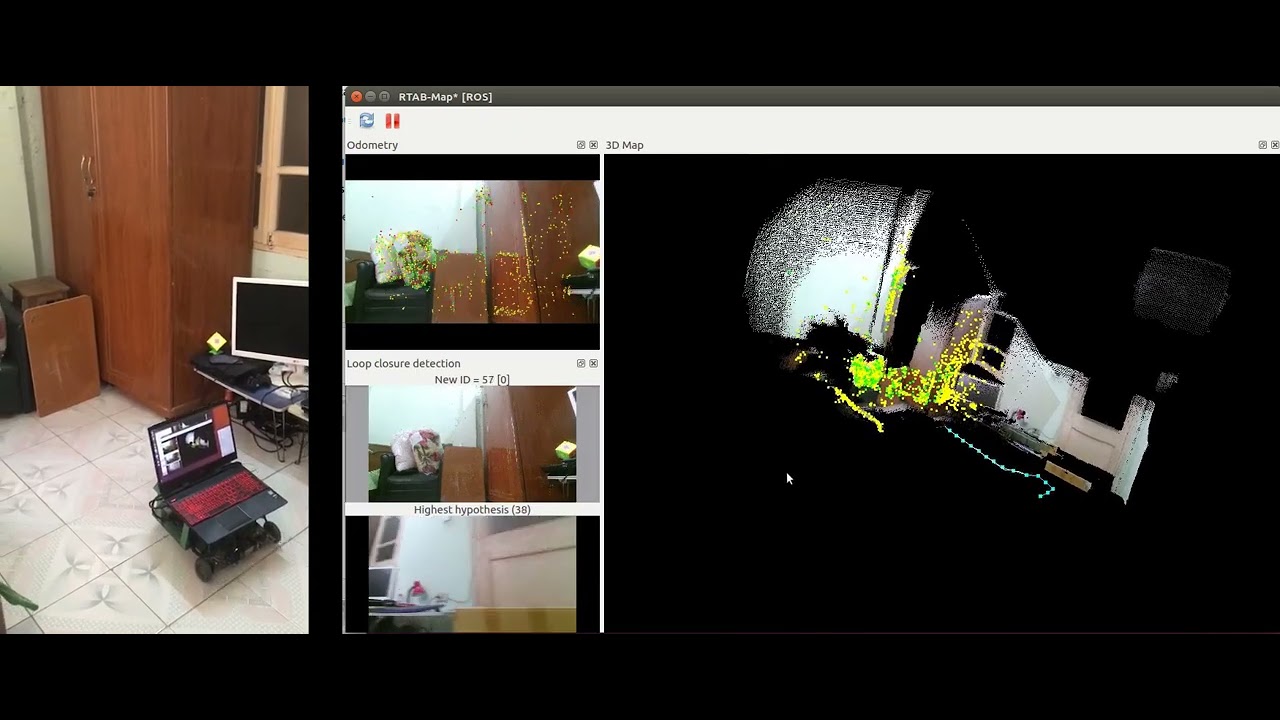Click the 'Highest hypothesis (38)' label
The width and height of the screenshot is (1280, 720).
tap(472, 510)
